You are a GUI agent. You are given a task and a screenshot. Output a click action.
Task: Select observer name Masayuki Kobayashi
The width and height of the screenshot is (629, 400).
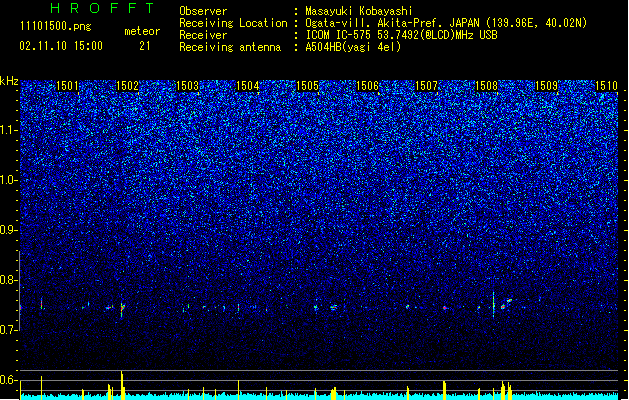coord(359,11)
